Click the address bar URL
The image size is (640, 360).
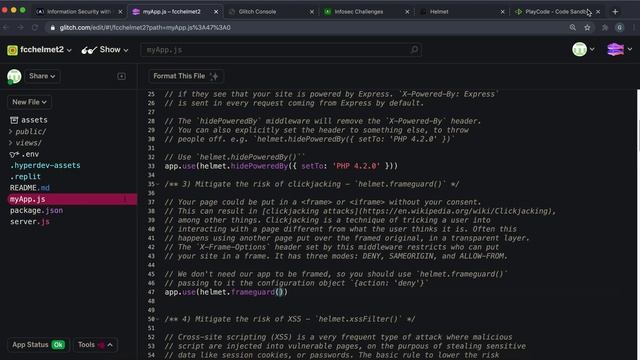click(x=145, y=27)
